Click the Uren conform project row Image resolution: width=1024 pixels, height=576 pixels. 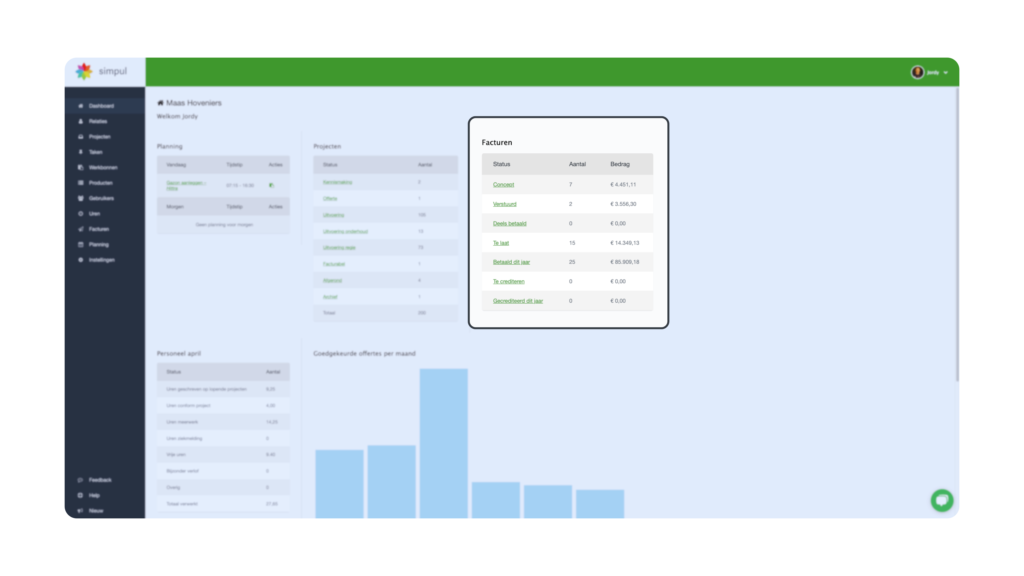(223, 406)
